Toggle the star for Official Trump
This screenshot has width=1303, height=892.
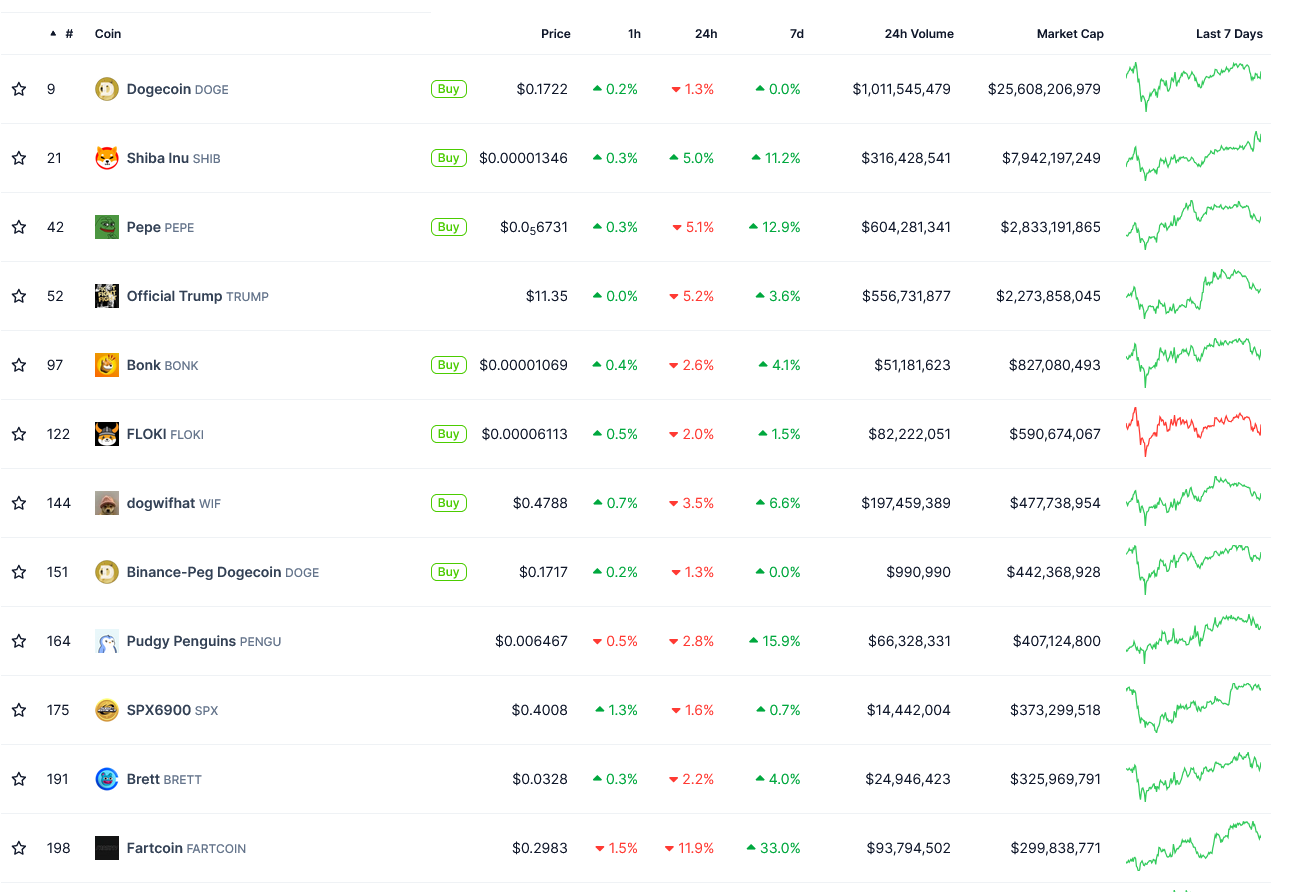[x=19, y=296]
